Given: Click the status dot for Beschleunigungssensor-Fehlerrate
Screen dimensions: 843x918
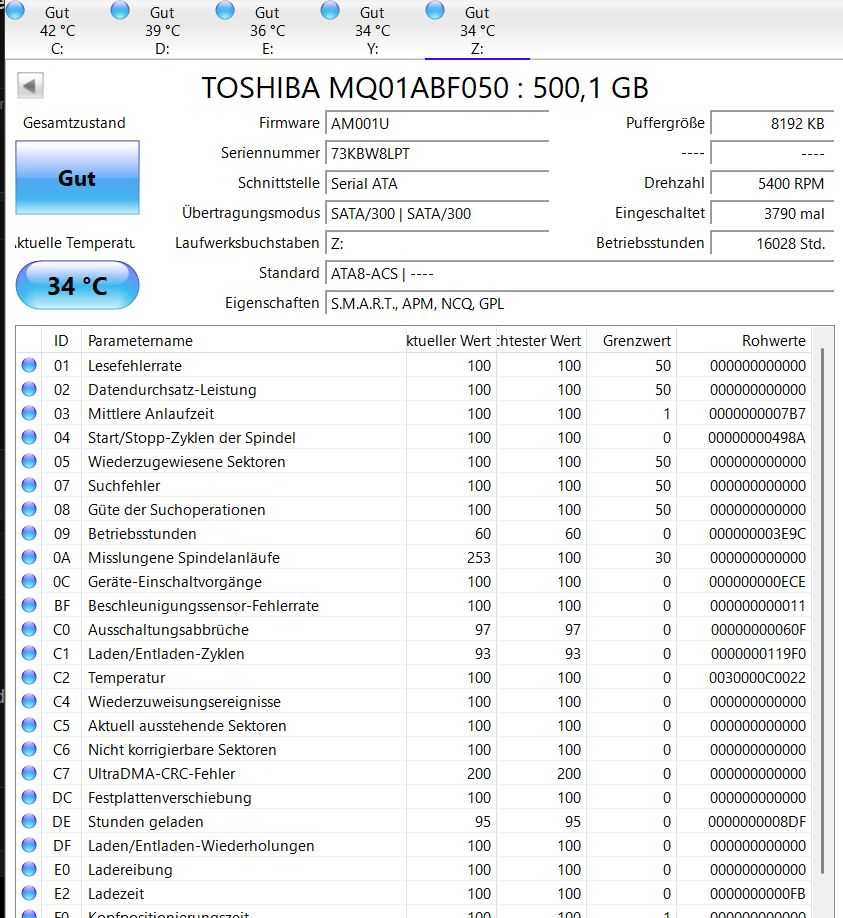Looking at the screenshot, I should tap(29, 605).
